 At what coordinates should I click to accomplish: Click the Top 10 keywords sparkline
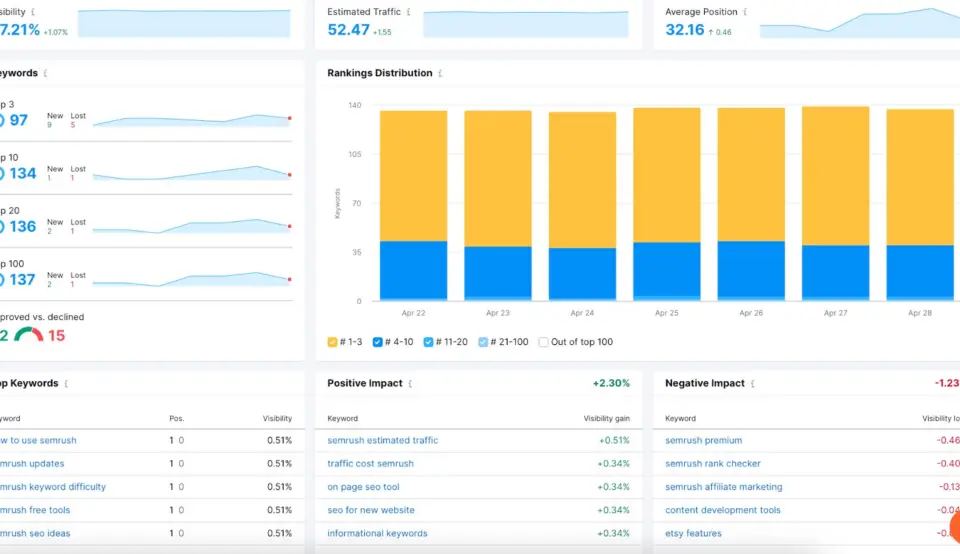tap(192, 173)
